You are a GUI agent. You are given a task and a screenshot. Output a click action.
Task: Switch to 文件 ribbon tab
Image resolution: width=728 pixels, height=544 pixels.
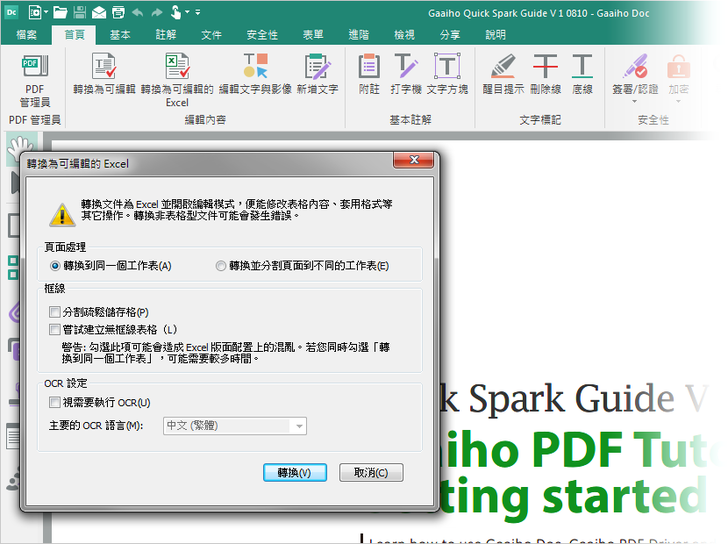coord(211,35)
